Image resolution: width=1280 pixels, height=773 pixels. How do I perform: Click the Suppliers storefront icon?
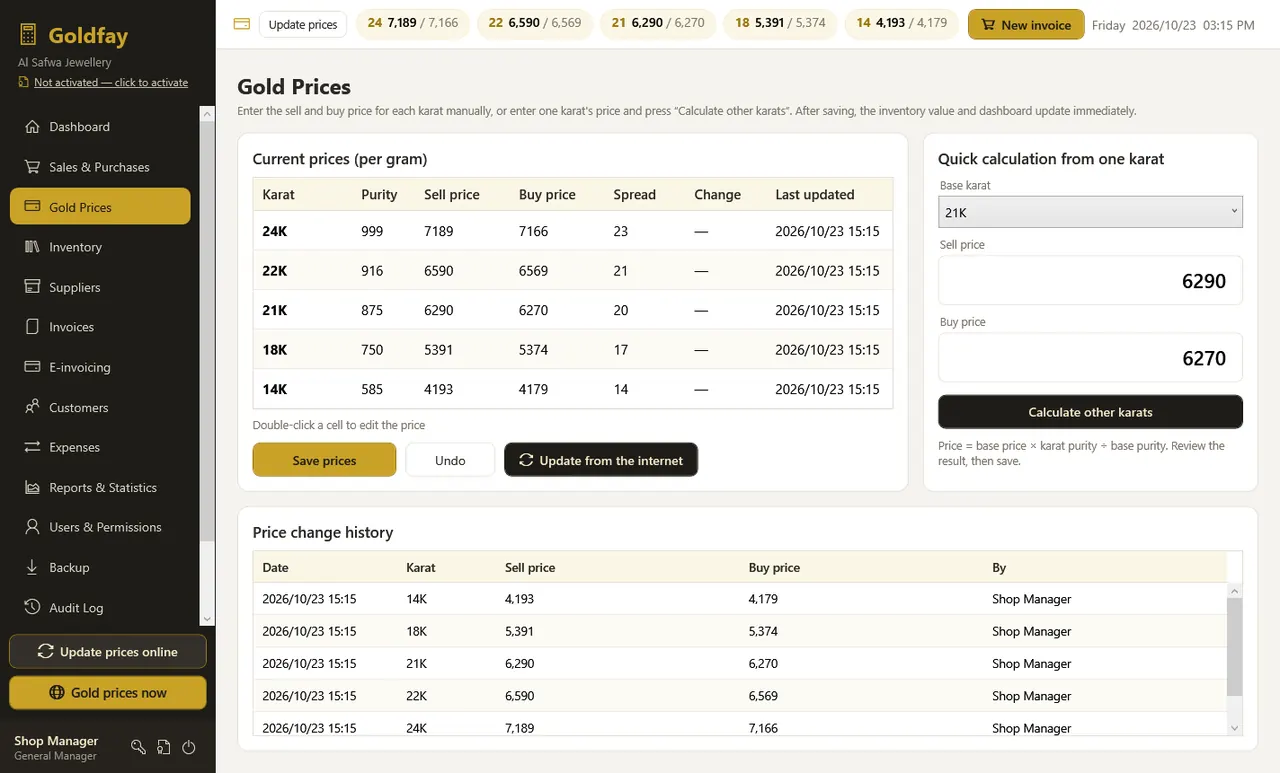pos(32,287)
